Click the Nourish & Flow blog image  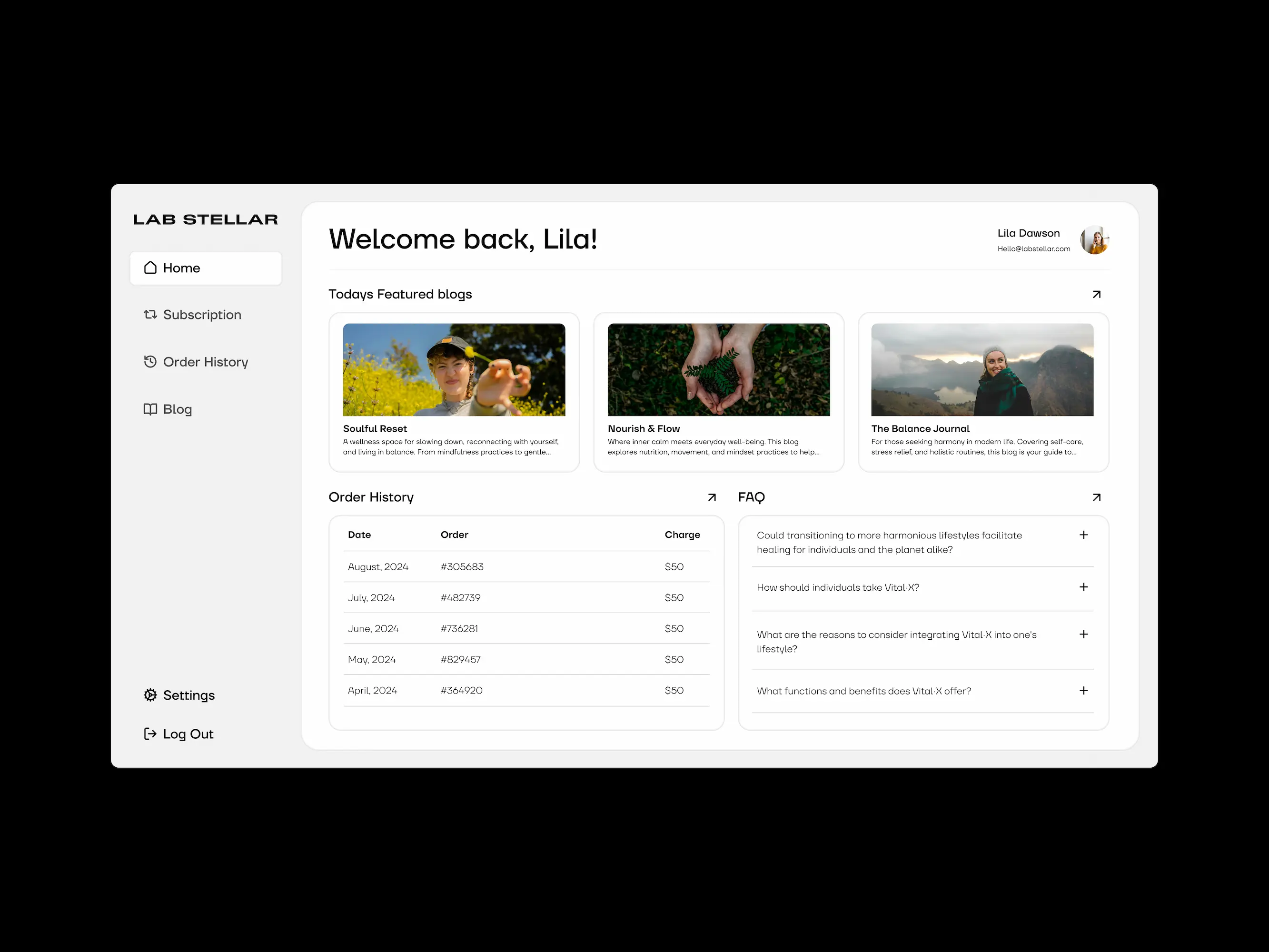[x=718, y=369]
